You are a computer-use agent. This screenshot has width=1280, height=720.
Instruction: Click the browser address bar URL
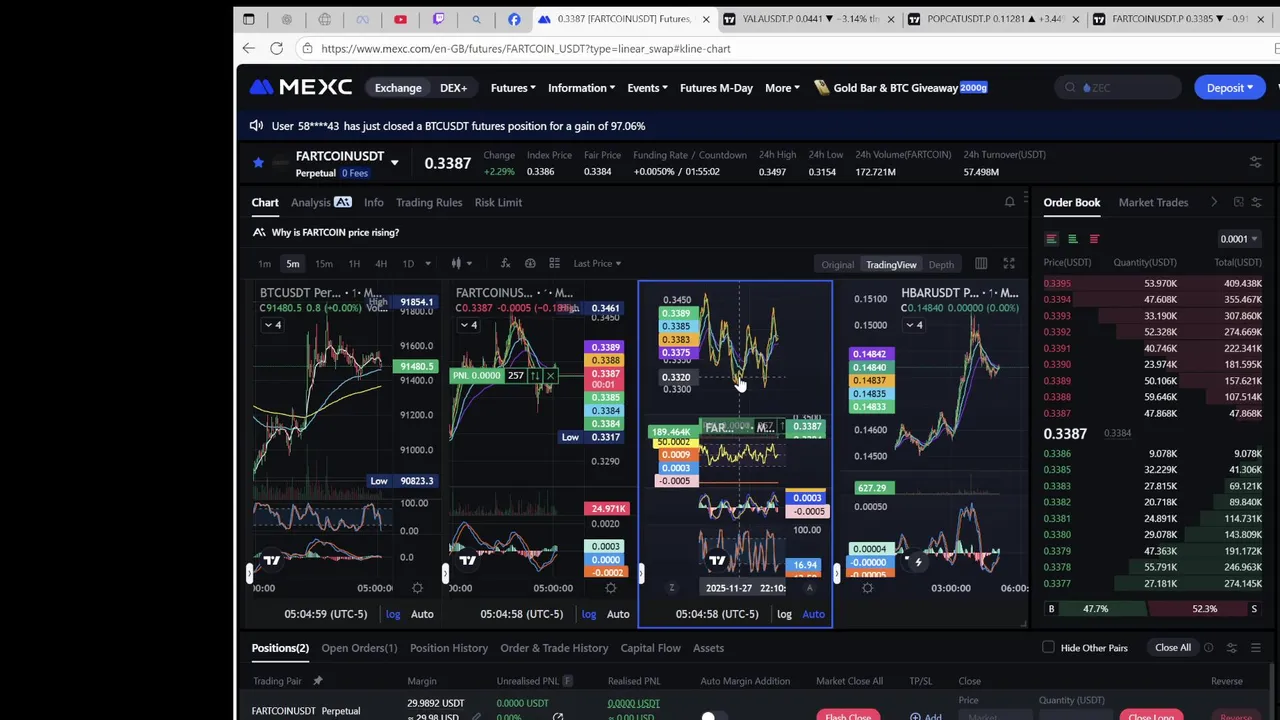click(526, 48)
